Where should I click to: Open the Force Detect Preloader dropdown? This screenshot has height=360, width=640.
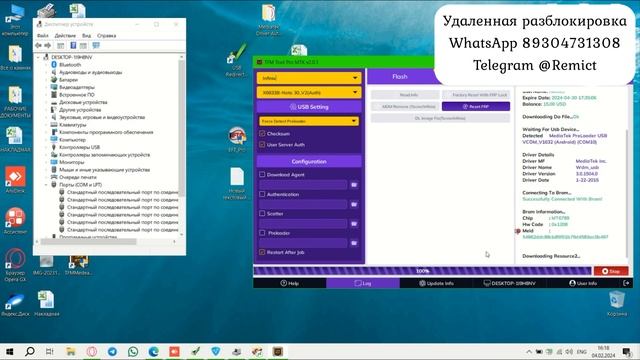(309, 121)
